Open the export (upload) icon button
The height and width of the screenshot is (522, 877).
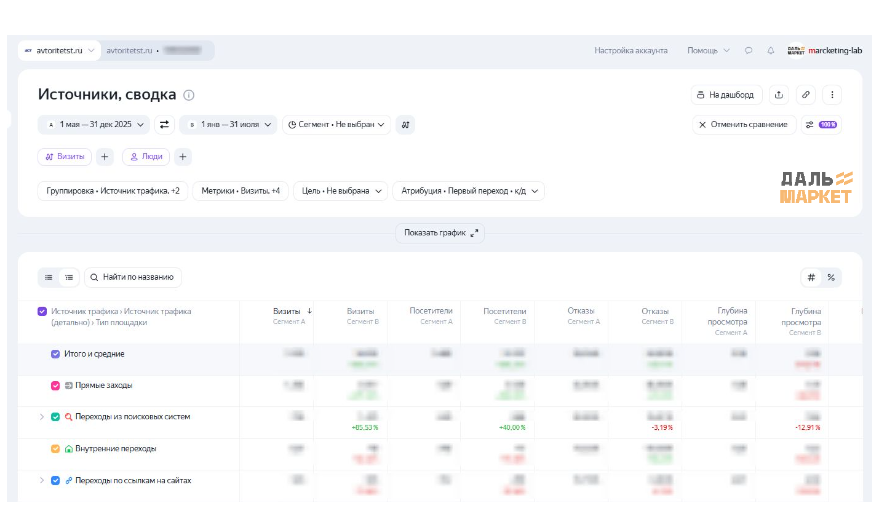coord(779,95)
